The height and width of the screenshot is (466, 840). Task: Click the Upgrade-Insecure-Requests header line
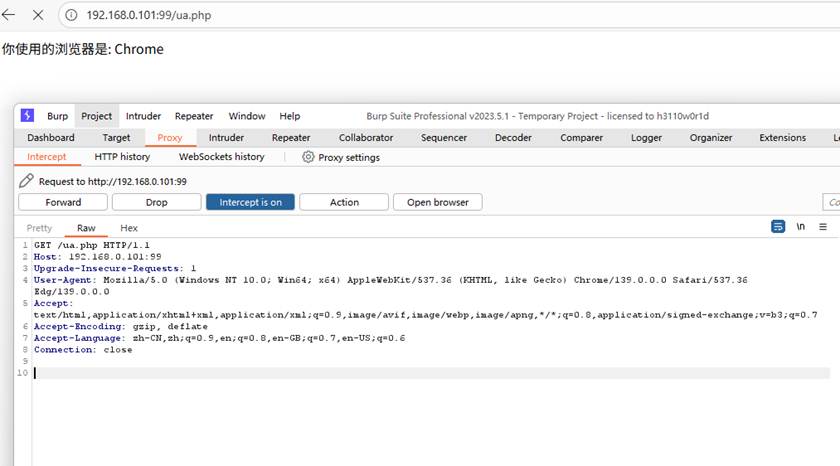pos(115,268)
